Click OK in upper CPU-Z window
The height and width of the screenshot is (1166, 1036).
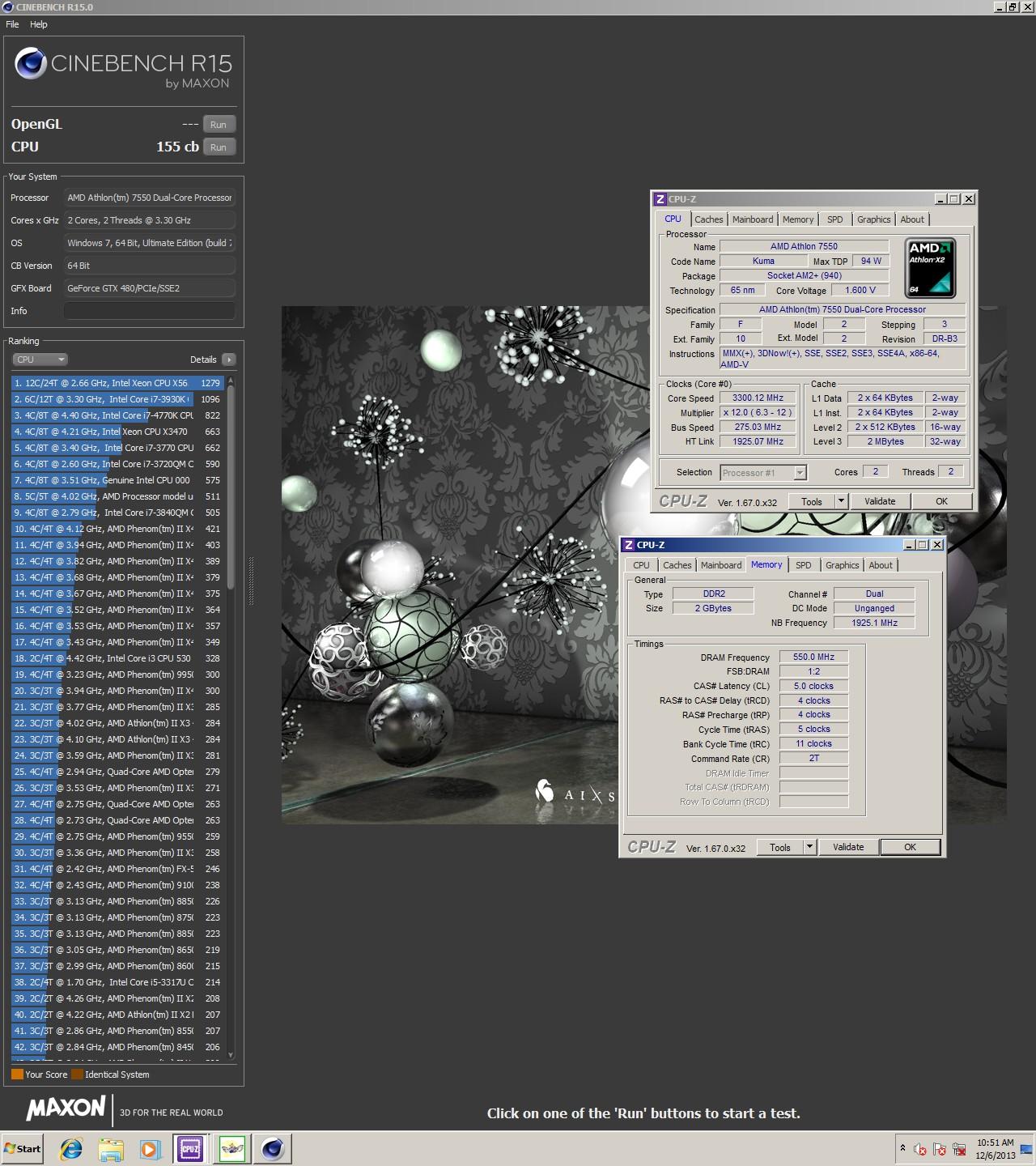(x=941, y=502)
